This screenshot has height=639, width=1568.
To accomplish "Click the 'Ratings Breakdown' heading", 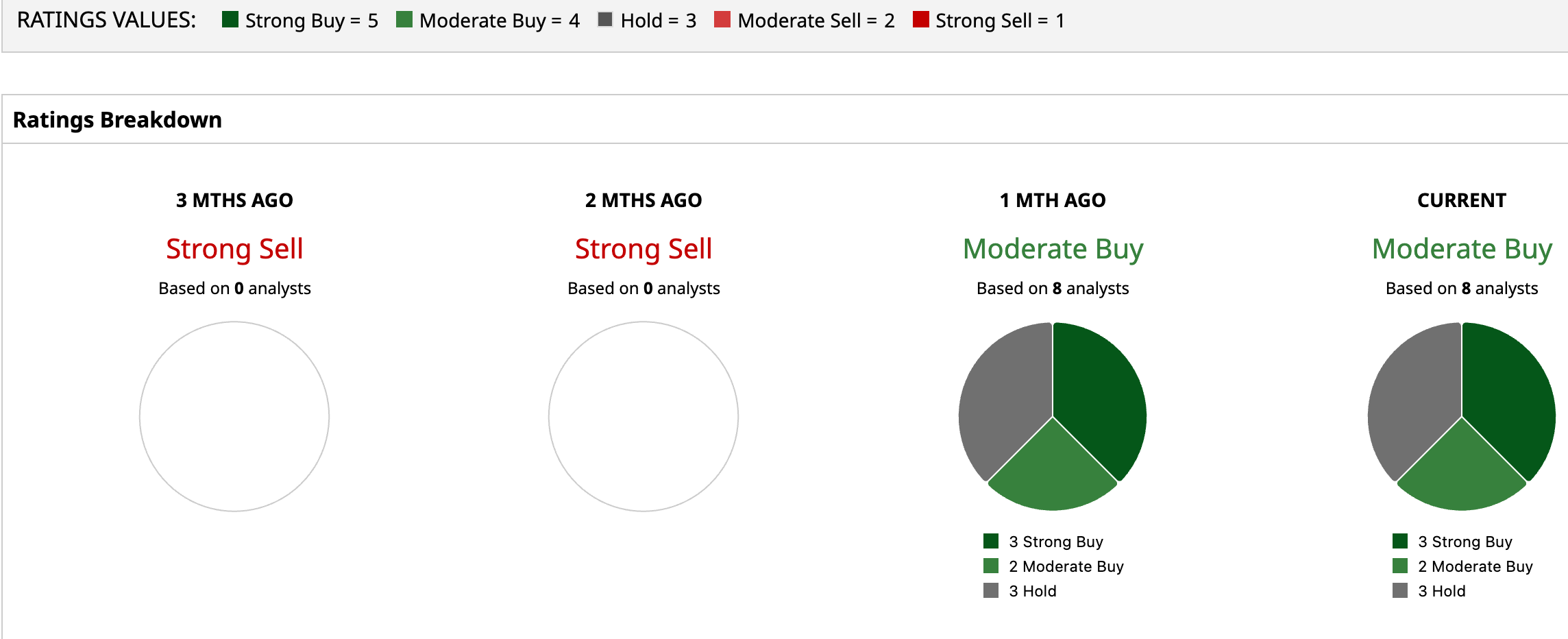I will point(117,120).
